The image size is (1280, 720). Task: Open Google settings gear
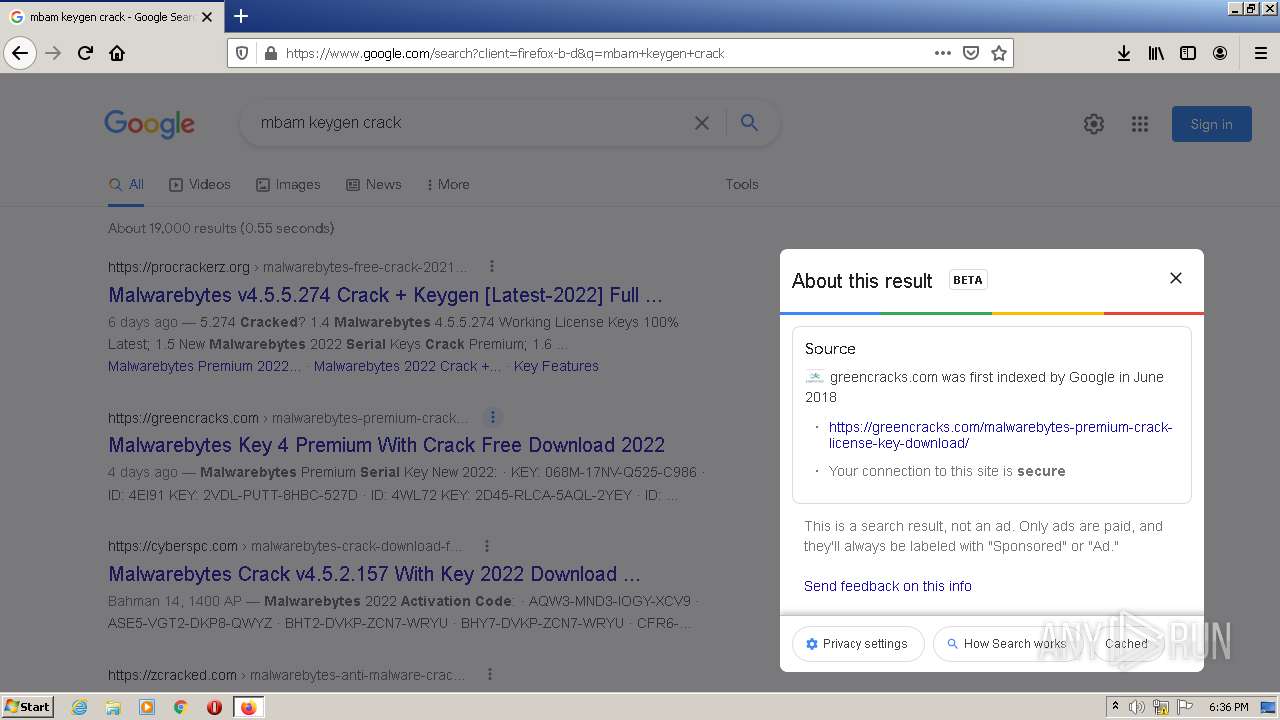click(1094, 124)
